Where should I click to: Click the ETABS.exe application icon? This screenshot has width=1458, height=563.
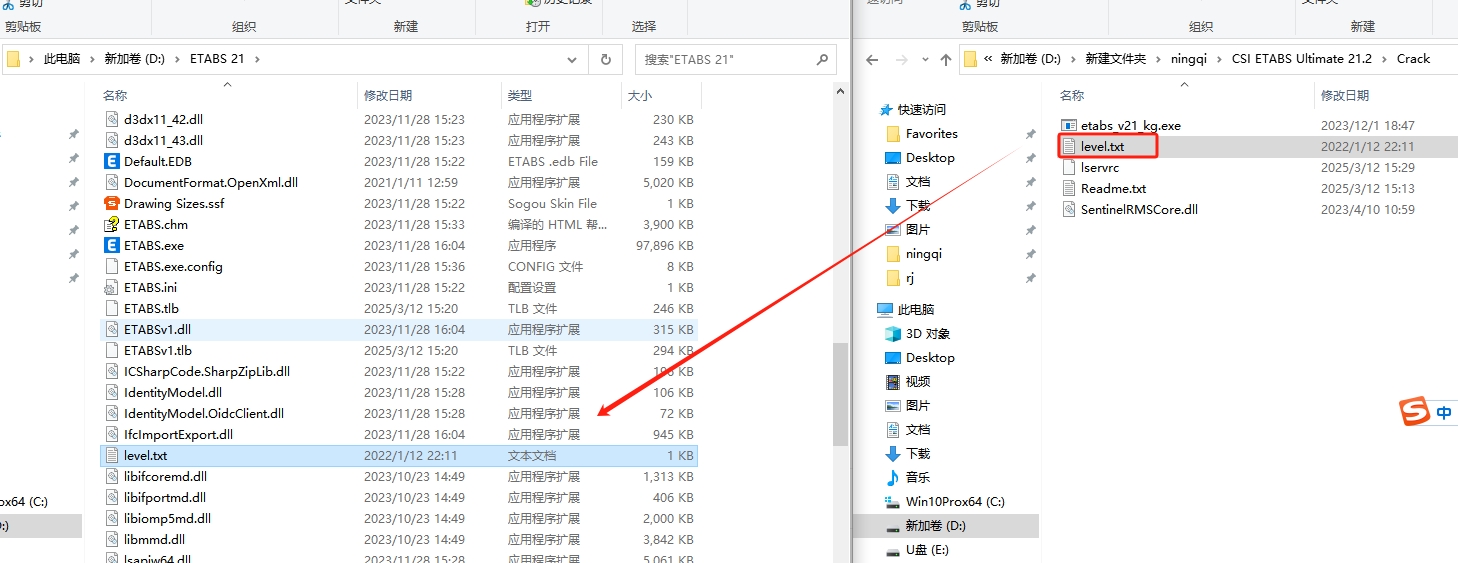[x=112, y=246]
